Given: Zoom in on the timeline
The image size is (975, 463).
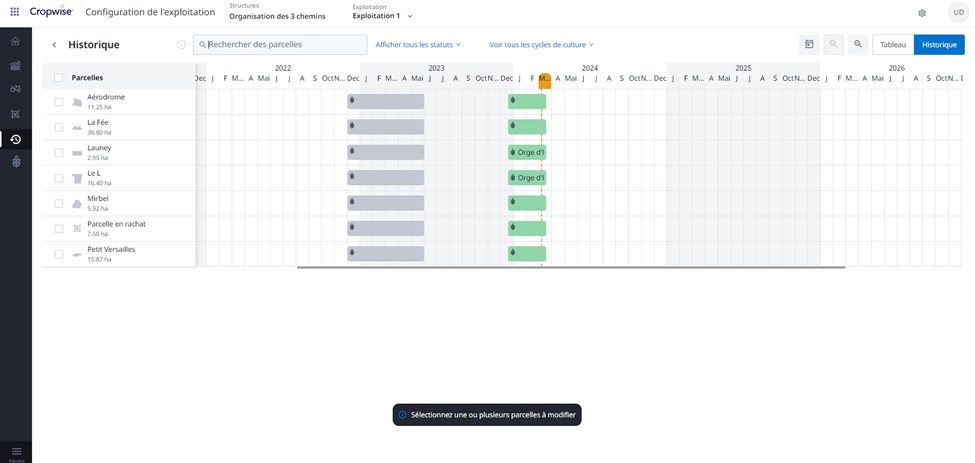Looking at the screenshot, I should (857, 45).
